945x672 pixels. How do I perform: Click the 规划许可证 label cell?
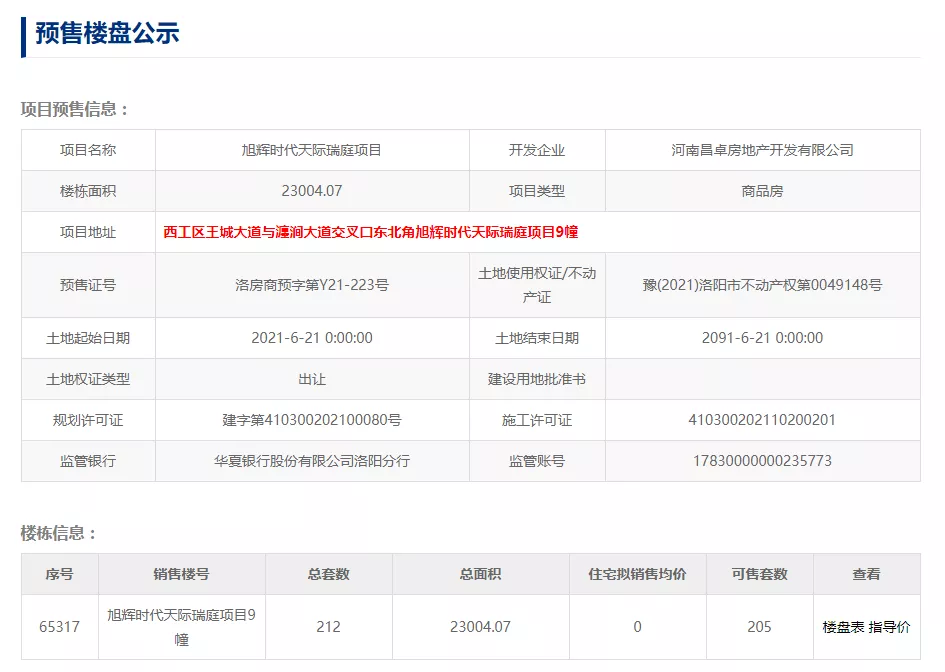click(88, 420)
